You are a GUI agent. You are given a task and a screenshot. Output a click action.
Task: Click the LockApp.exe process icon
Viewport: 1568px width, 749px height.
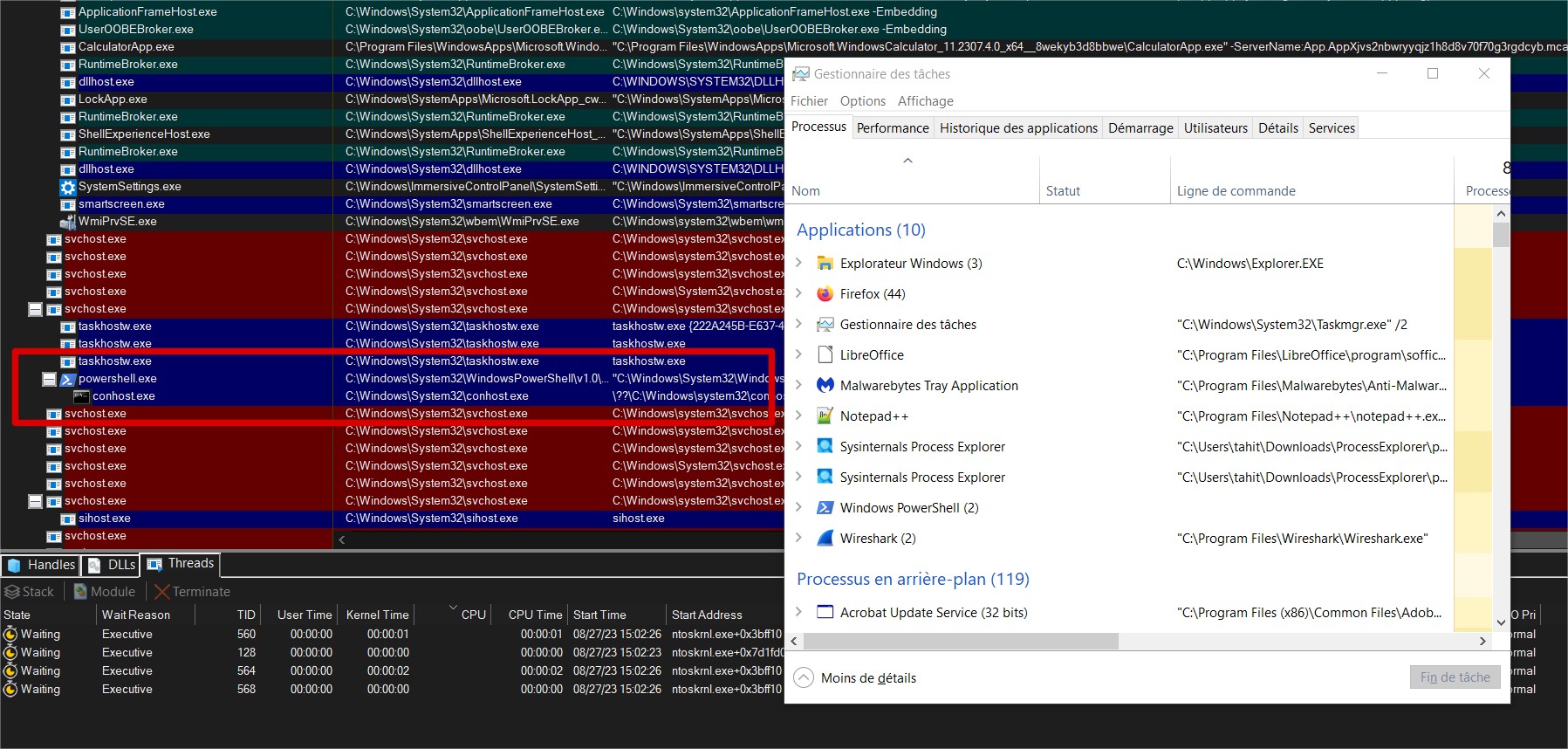click(67, 100)
